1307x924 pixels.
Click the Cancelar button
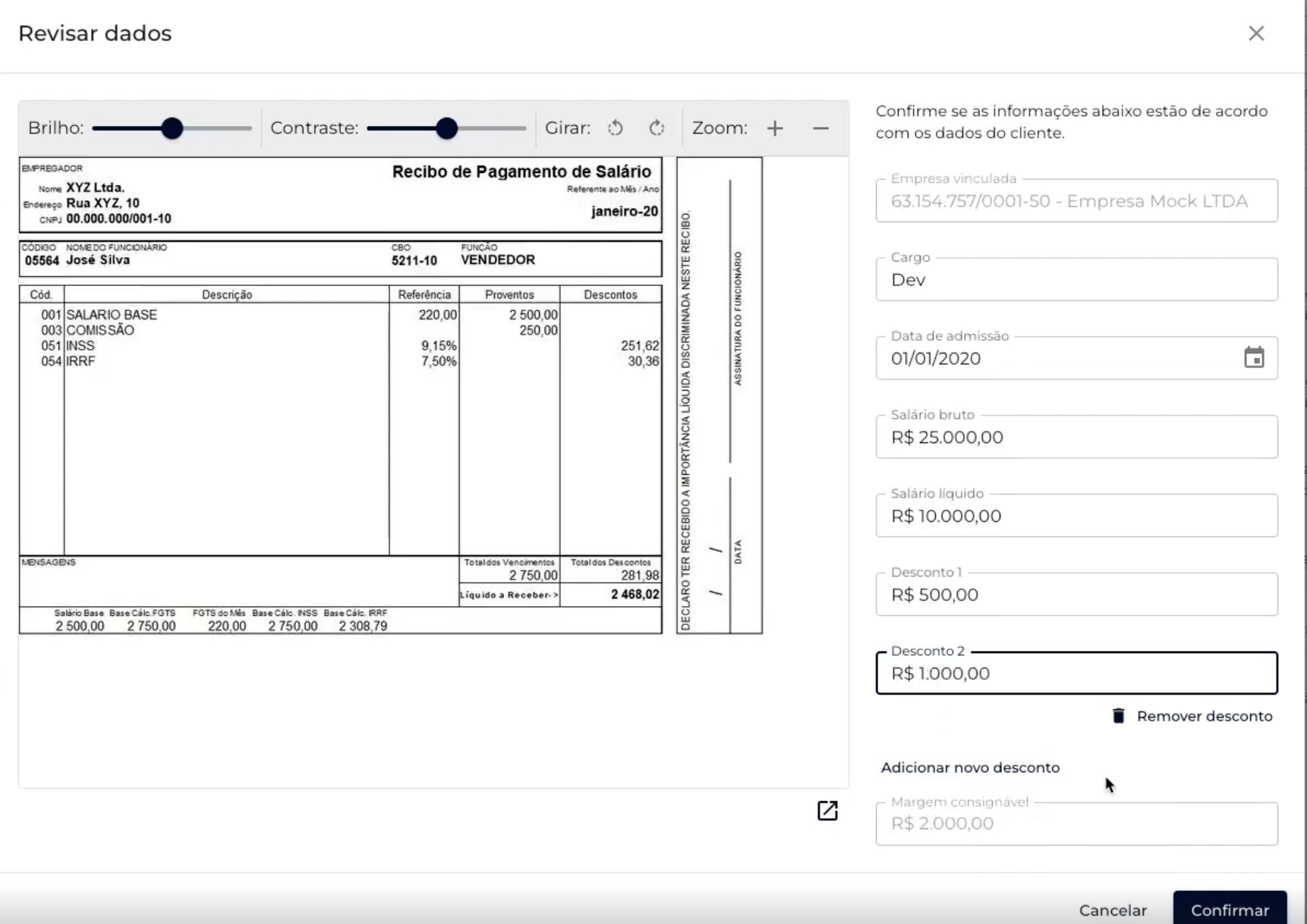tap(1113, 910)
